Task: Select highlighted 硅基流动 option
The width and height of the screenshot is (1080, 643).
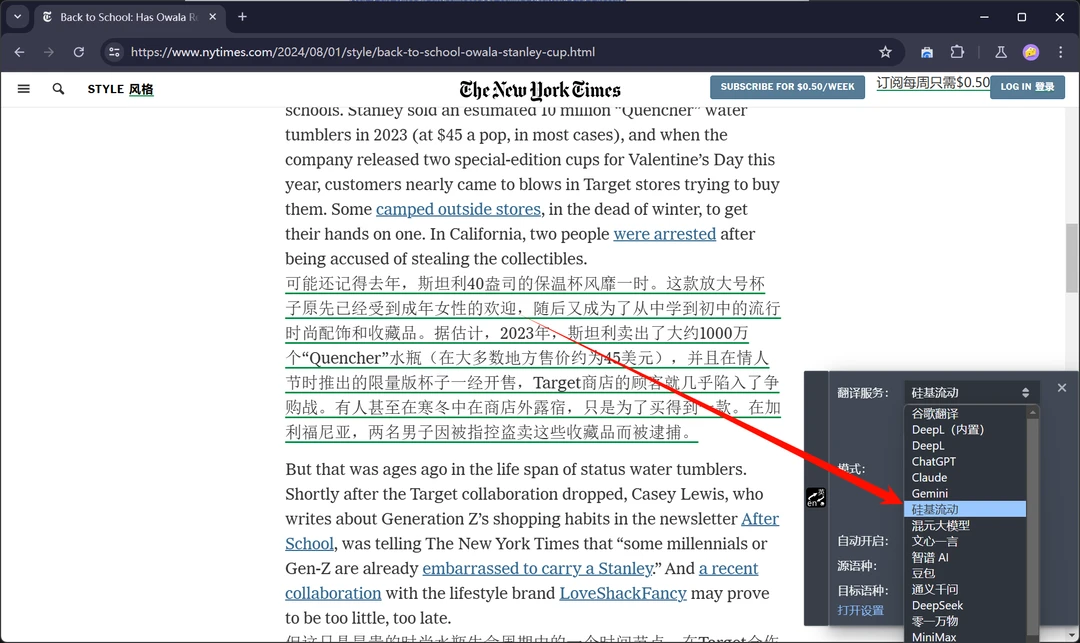Action: coord(965,509)
